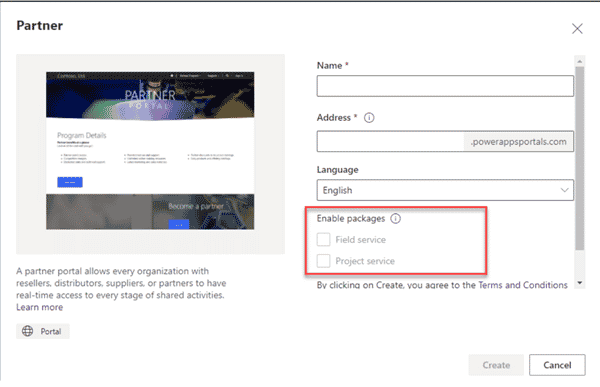Check the Project service checkbox
Viewport: 600px width, 387px height.
[x=323, y=261]
